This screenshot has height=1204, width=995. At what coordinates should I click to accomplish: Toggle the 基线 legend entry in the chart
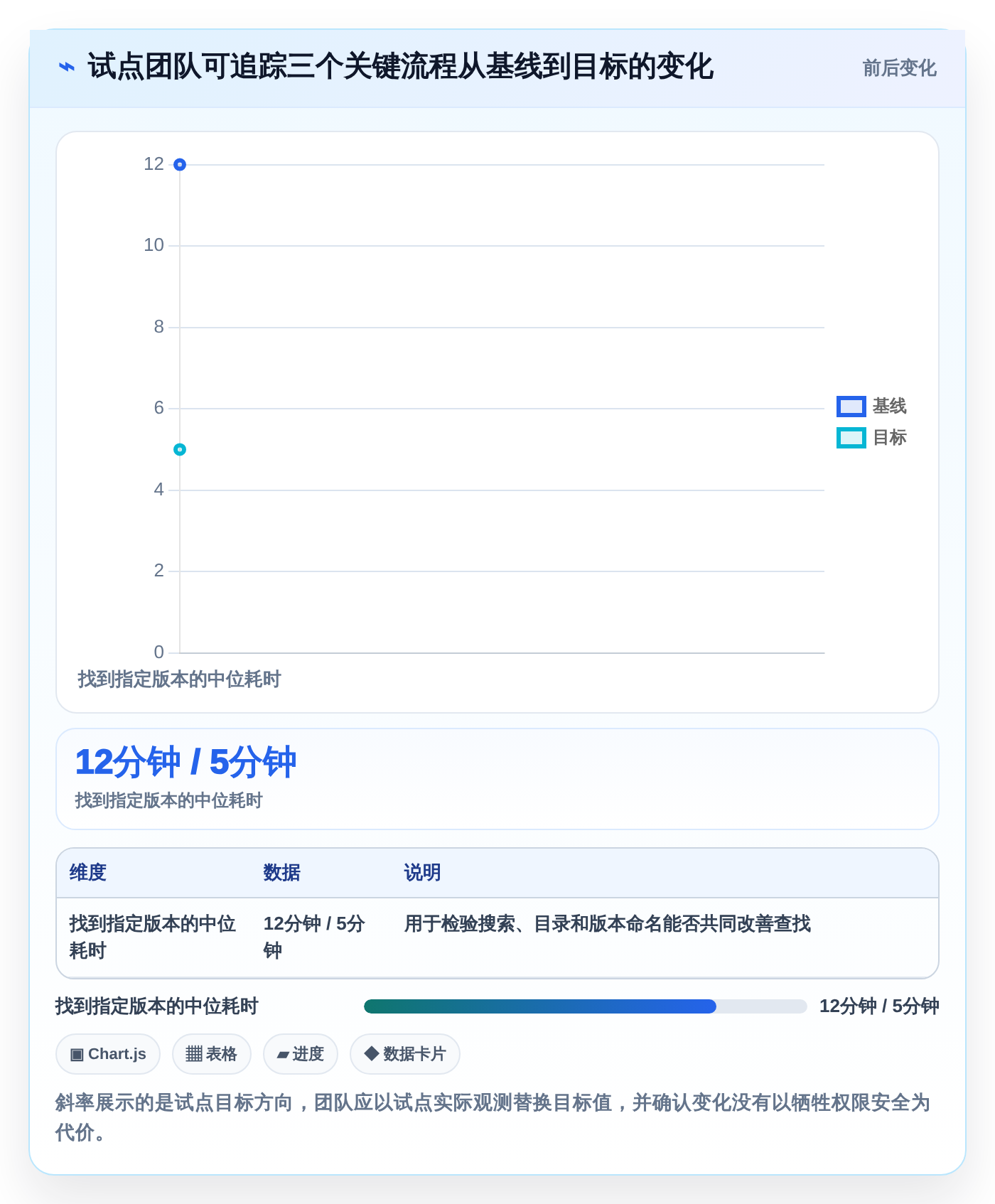click(x=871, y=407)
